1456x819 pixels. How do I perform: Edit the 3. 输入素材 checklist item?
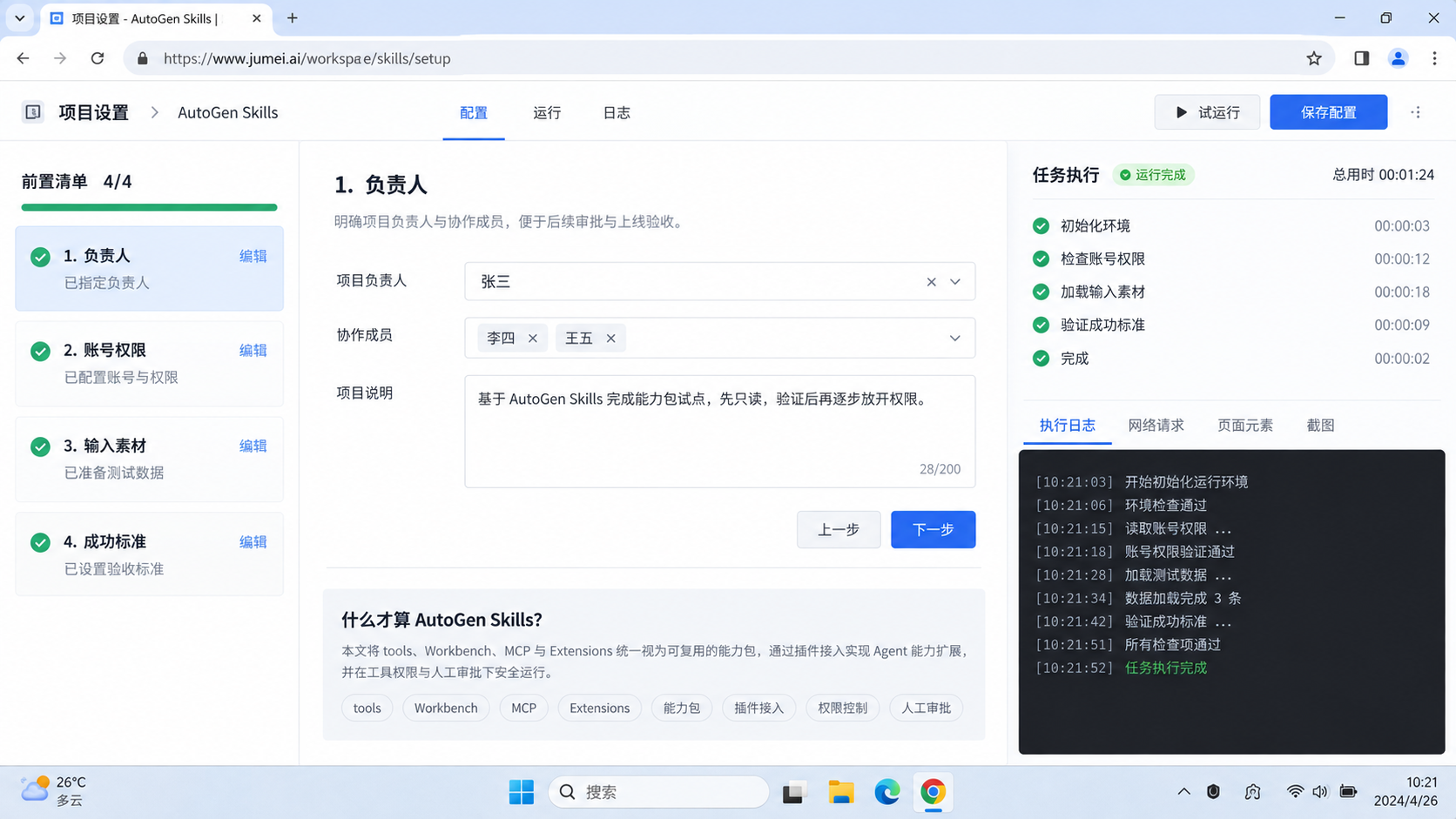click(253, 446)
